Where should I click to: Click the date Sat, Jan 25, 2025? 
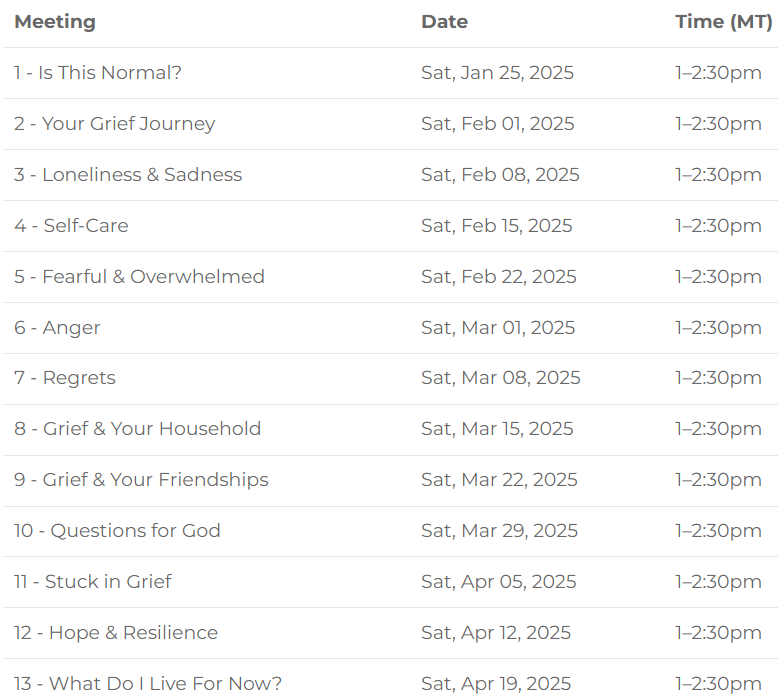point(497,73)
